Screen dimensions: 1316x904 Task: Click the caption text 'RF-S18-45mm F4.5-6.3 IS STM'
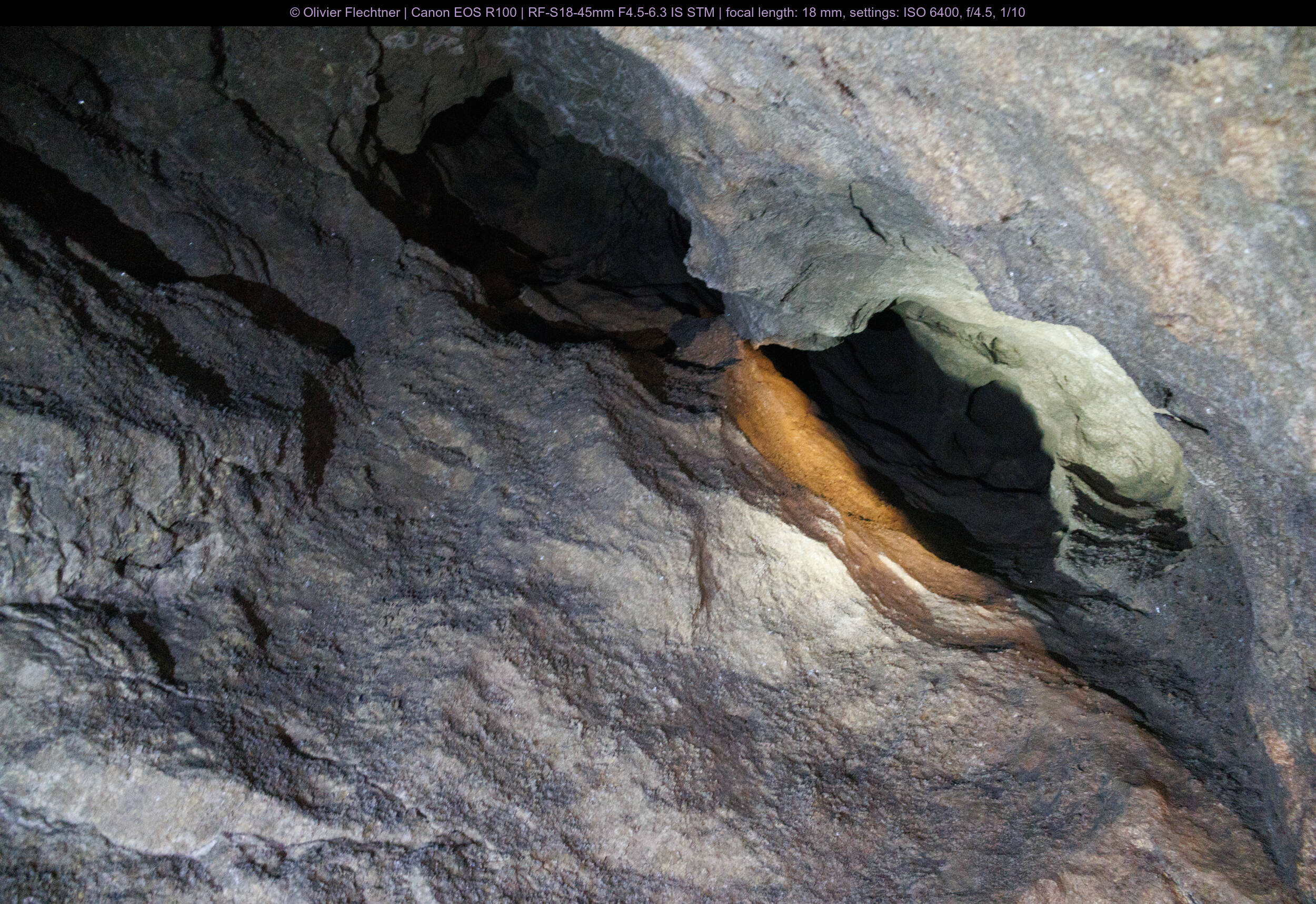pyautogui.click(x=621, y=13)
